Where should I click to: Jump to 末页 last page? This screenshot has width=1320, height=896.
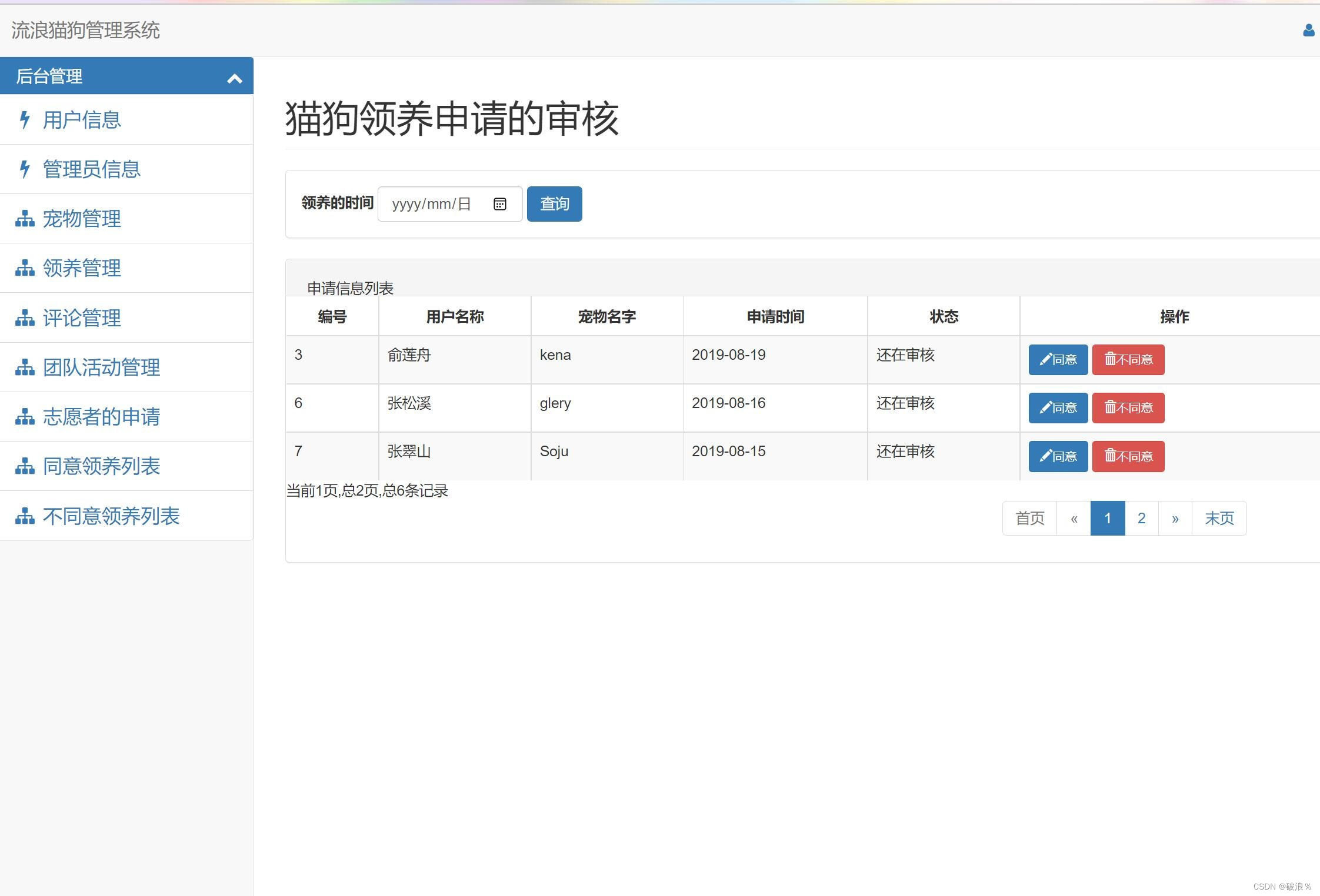pyautogui.click(x=1219, y=518)
